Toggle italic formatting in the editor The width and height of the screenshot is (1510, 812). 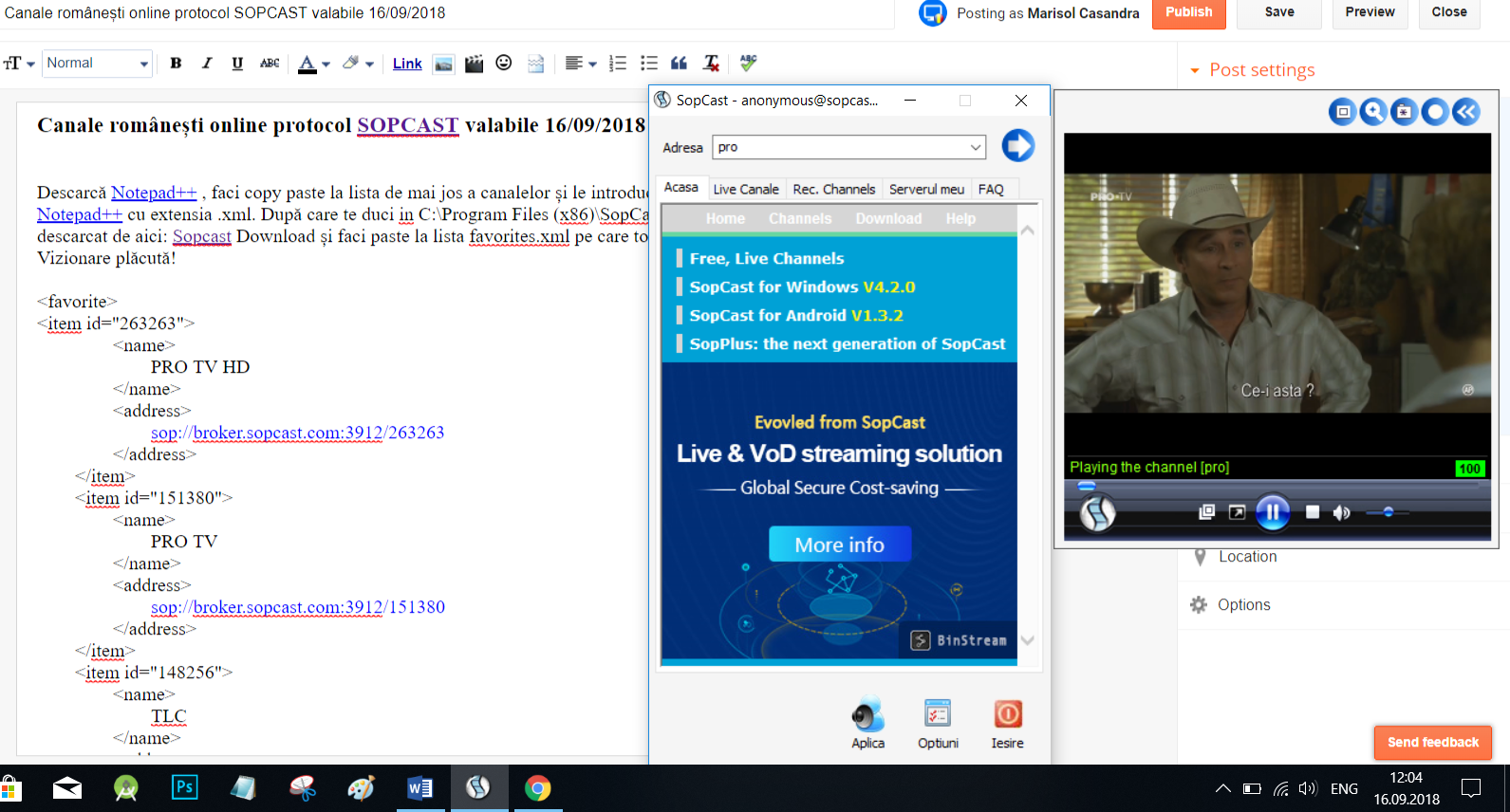coord(206,64)
